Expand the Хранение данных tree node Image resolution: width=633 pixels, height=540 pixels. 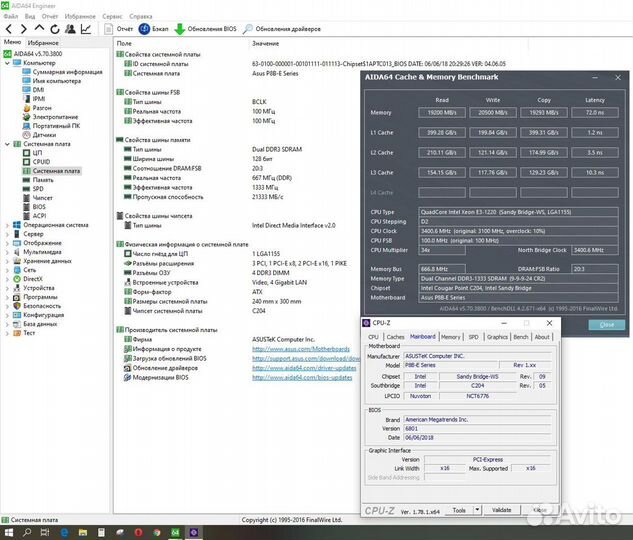click(7, 261)
